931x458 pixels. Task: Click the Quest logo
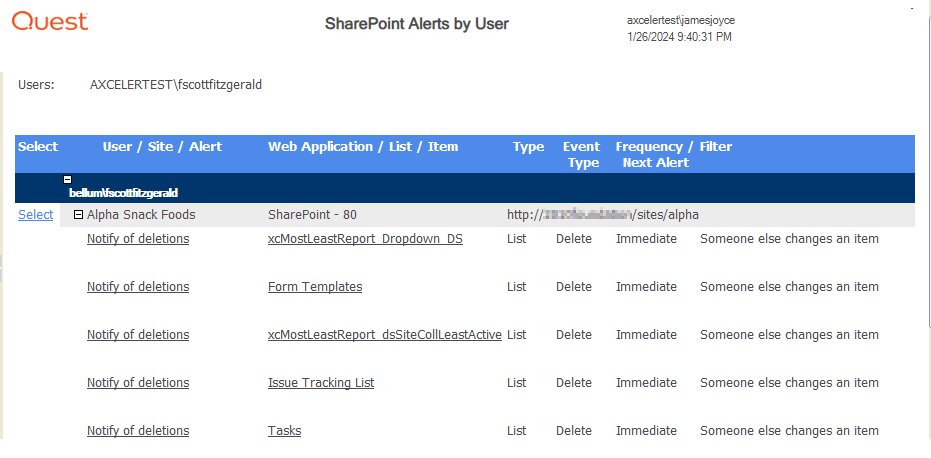(x=50, y=20)
